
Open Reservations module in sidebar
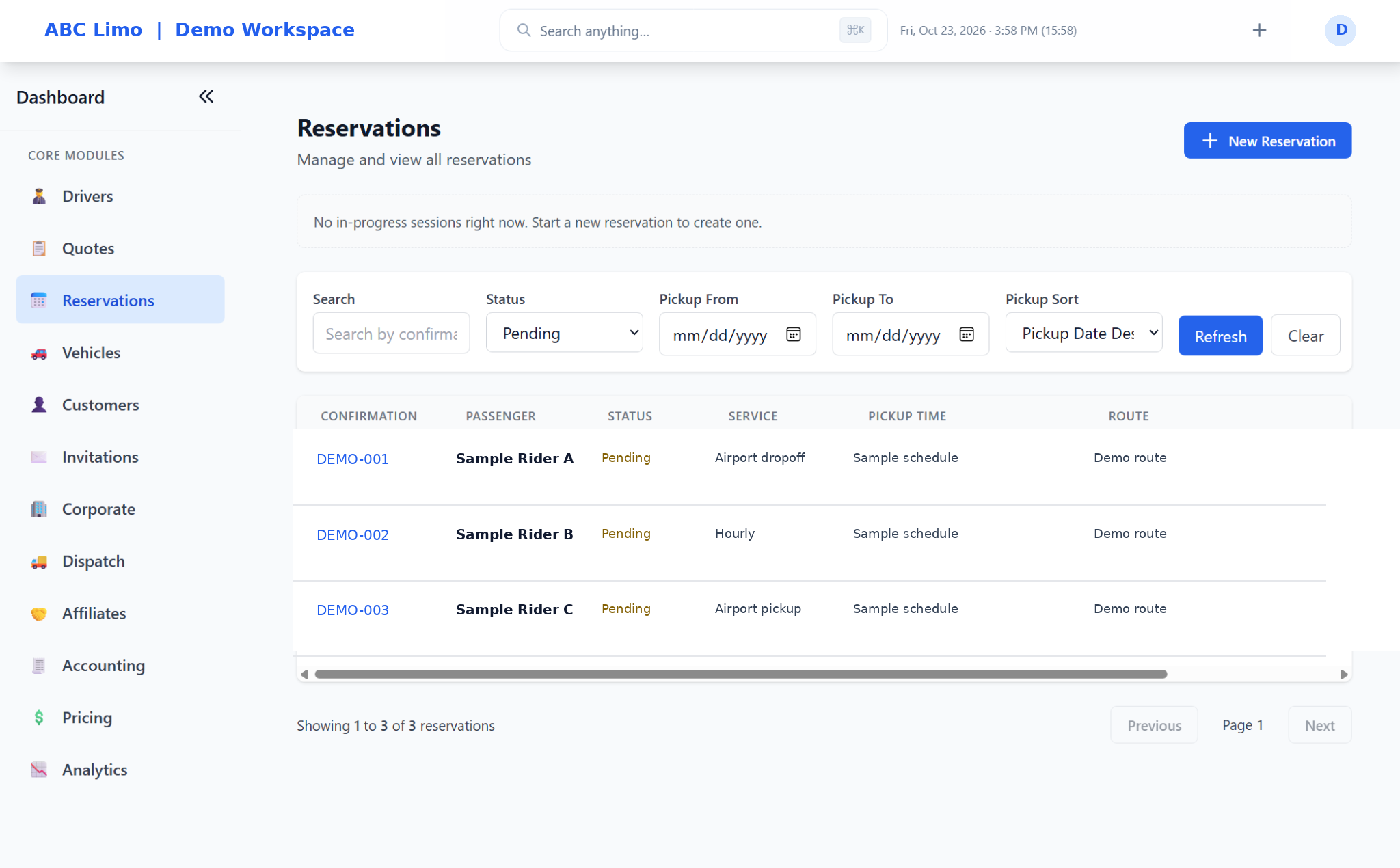(120, 300)
